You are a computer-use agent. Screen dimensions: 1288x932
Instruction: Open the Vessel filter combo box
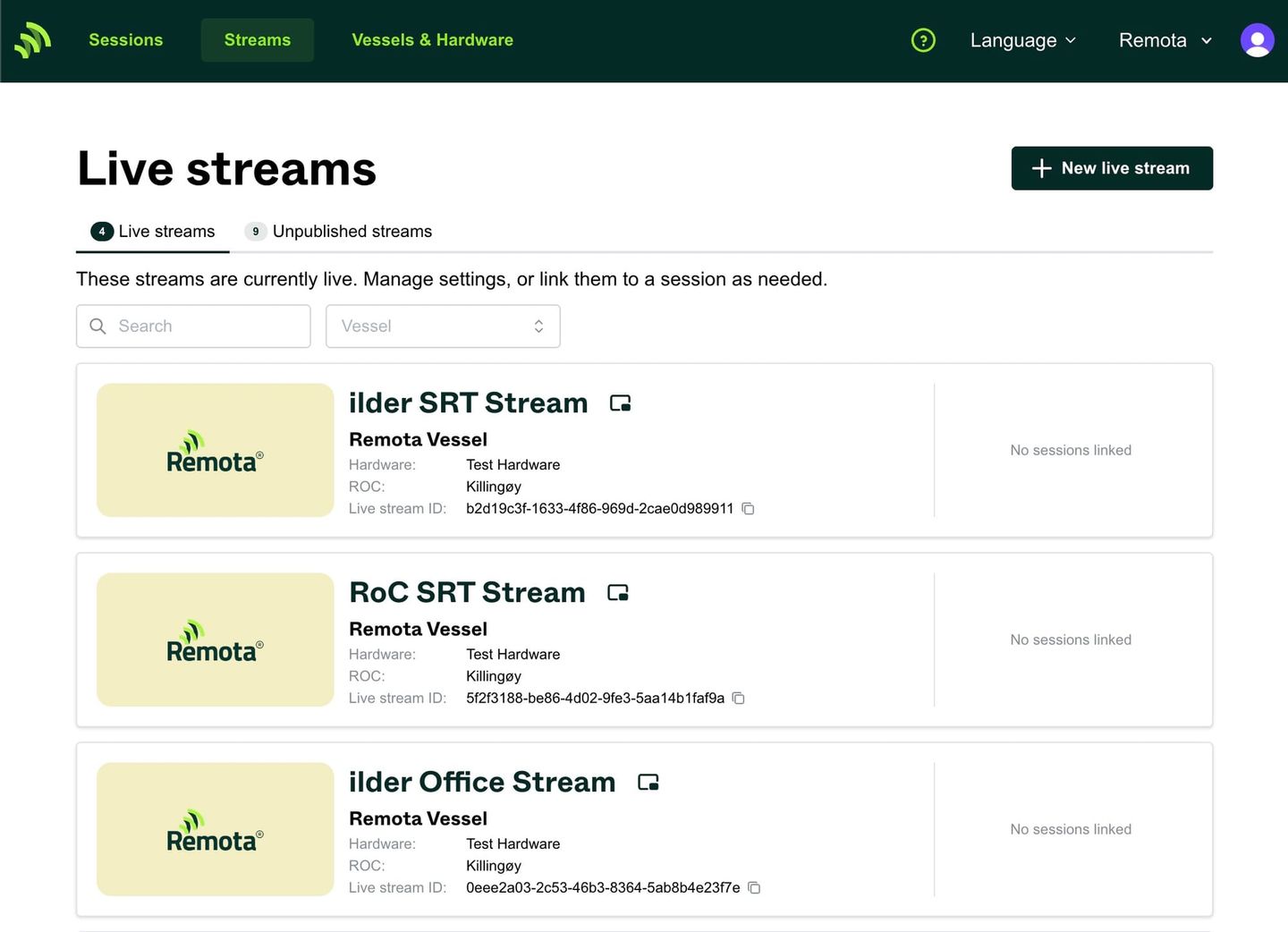point(443,326)
